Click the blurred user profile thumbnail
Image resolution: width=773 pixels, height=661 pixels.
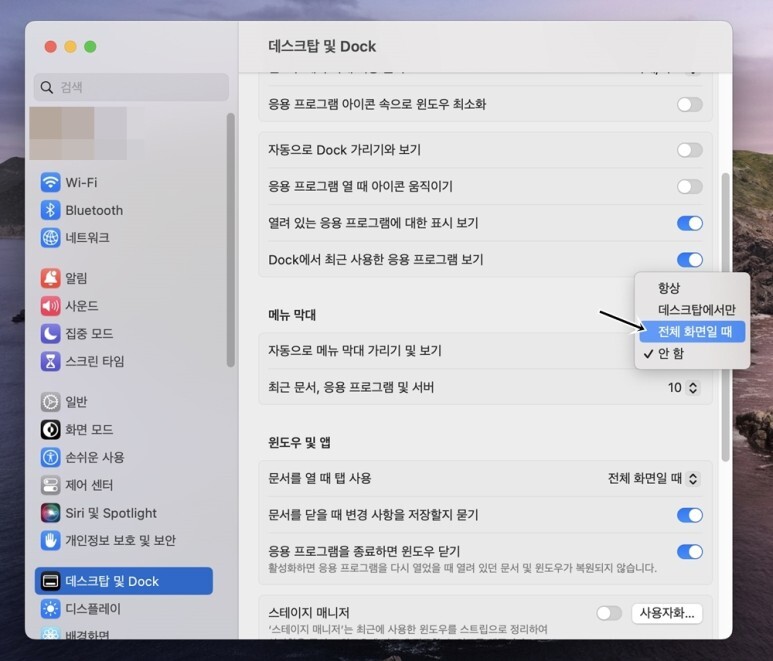pos(78,133)
